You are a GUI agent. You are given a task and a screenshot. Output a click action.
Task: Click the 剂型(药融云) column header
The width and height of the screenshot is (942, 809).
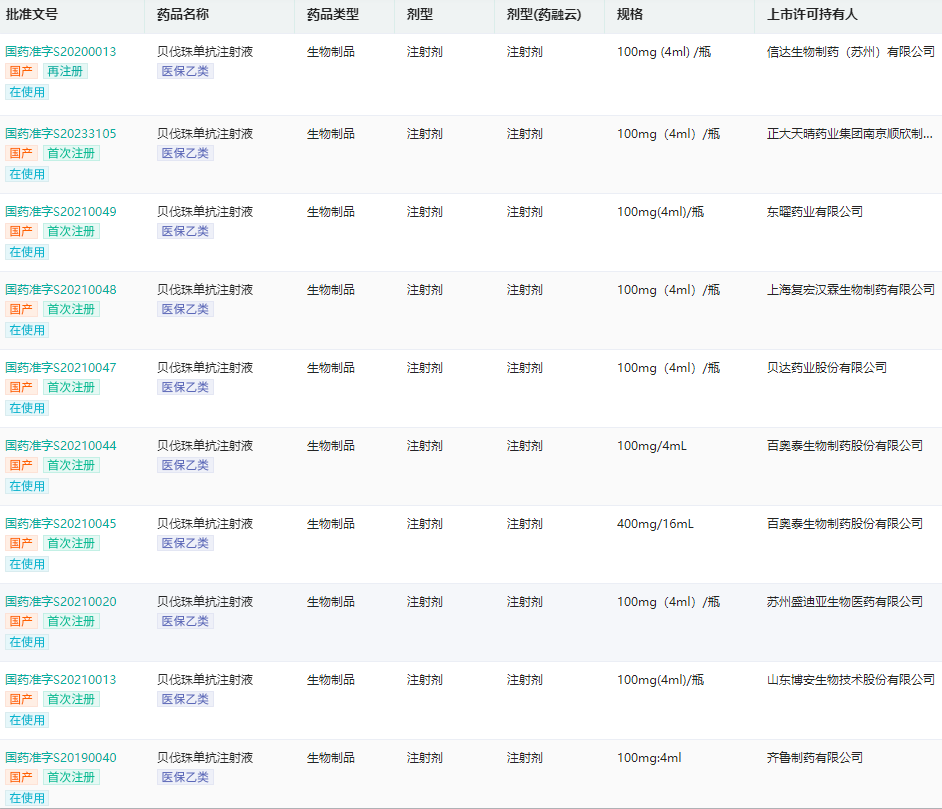pos(544,14)
